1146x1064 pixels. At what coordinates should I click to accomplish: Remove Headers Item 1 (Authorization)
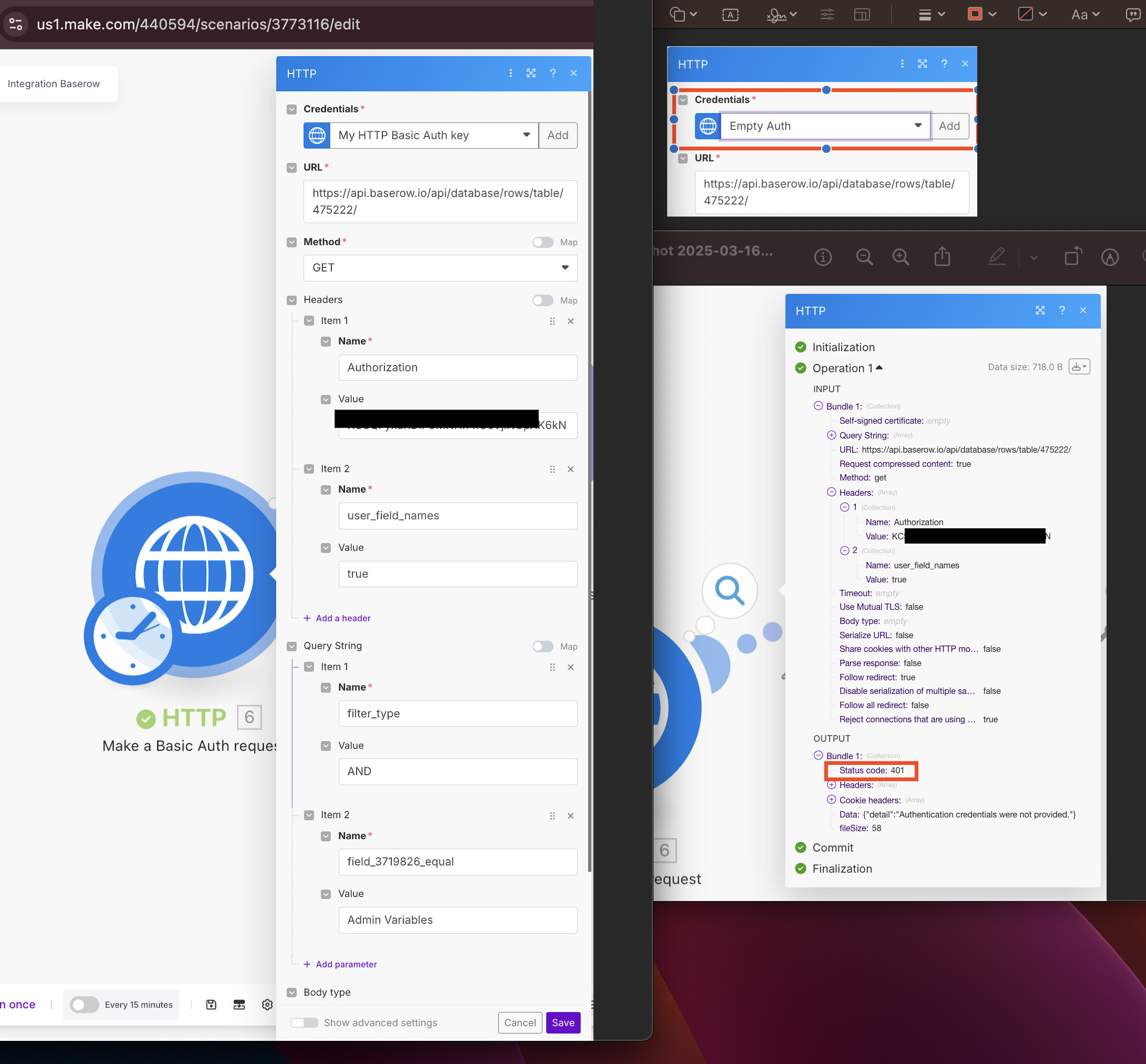[x=571, y=321]
